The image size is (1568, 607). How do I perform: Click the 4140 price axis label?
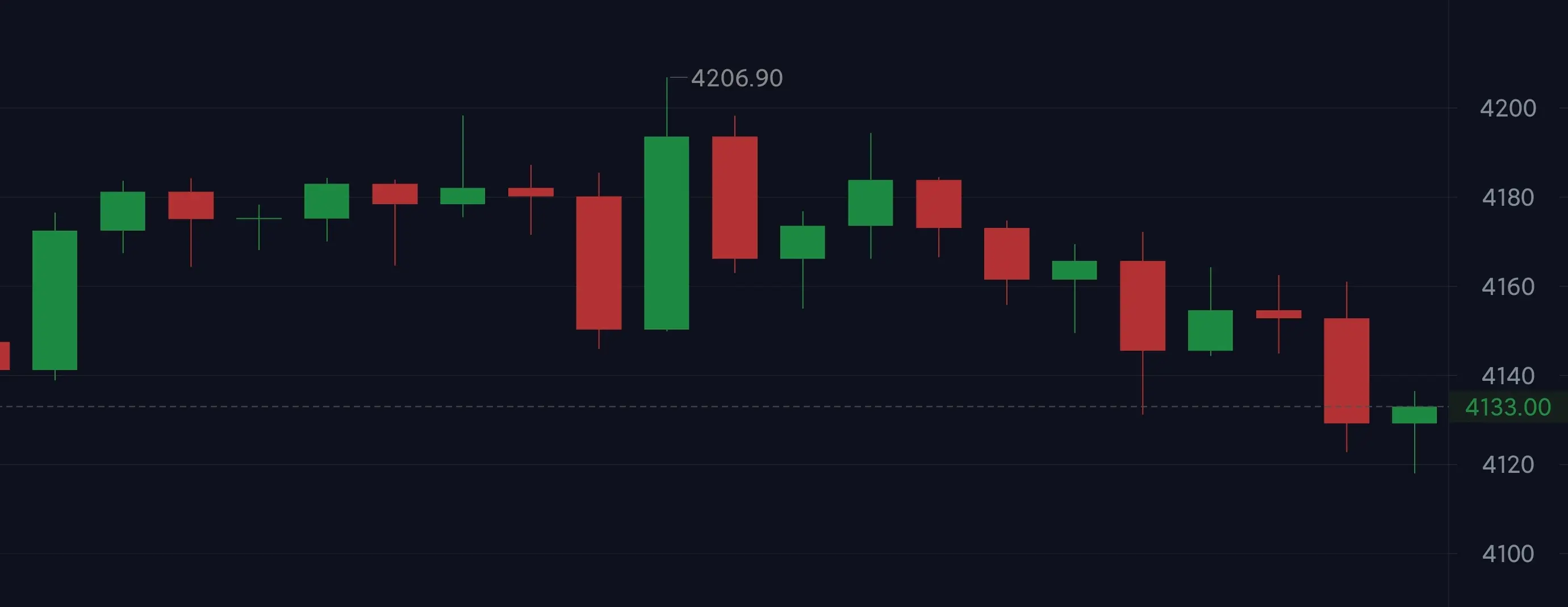[x=1508, y=376]
